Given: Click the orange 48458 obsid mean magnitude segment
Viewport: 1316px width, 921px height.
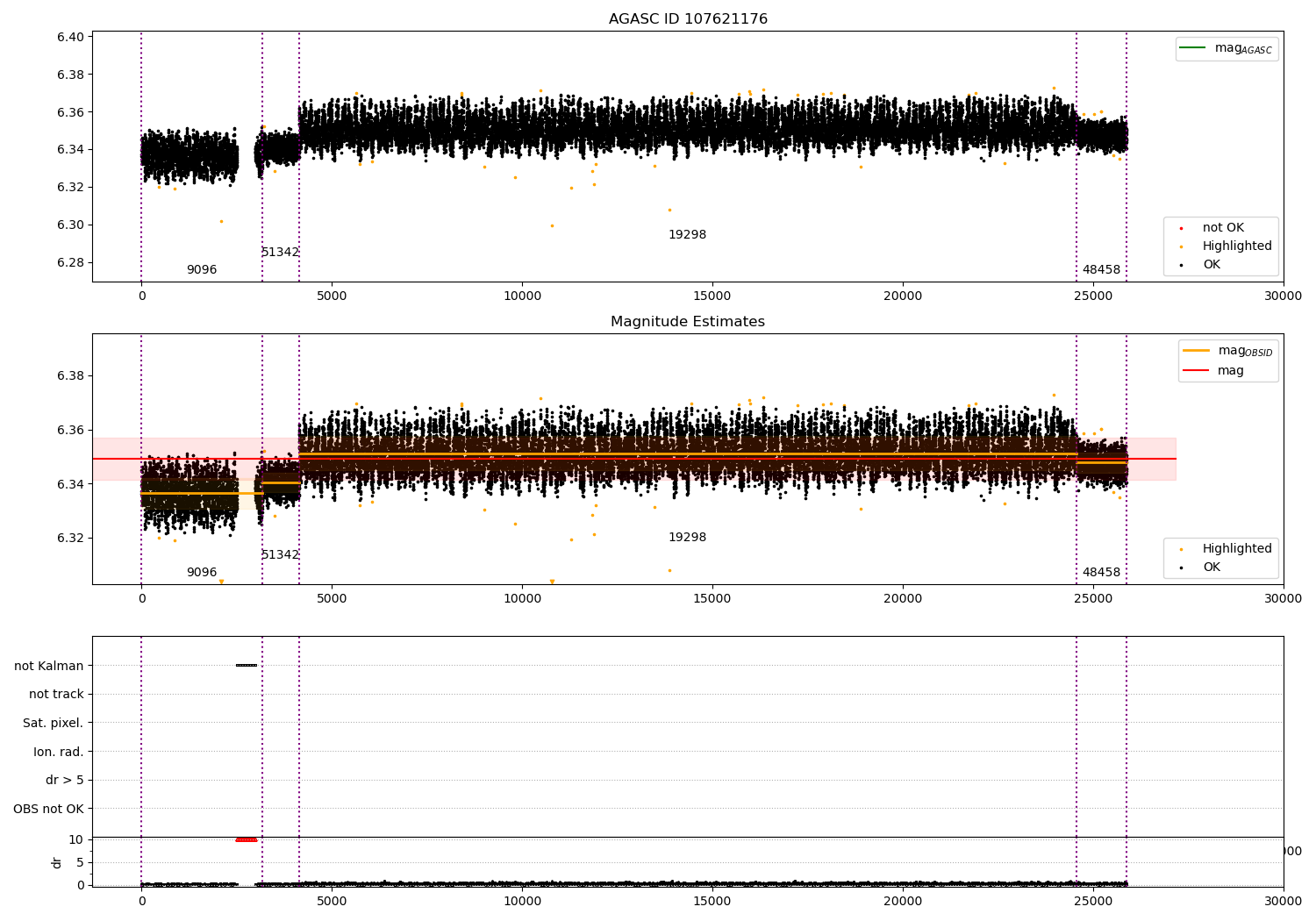Looking at the screenshot, I should (x=1102, y=462).
